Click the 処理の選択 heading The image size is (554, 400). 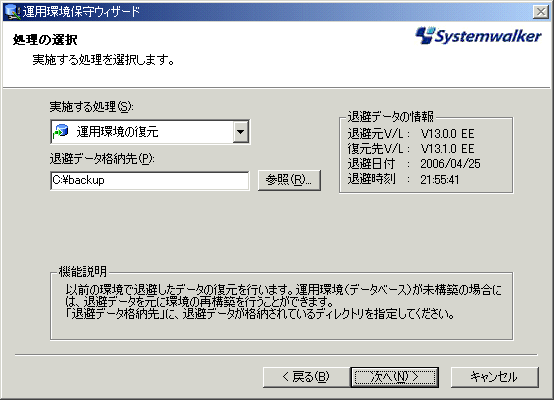(45, 40)
